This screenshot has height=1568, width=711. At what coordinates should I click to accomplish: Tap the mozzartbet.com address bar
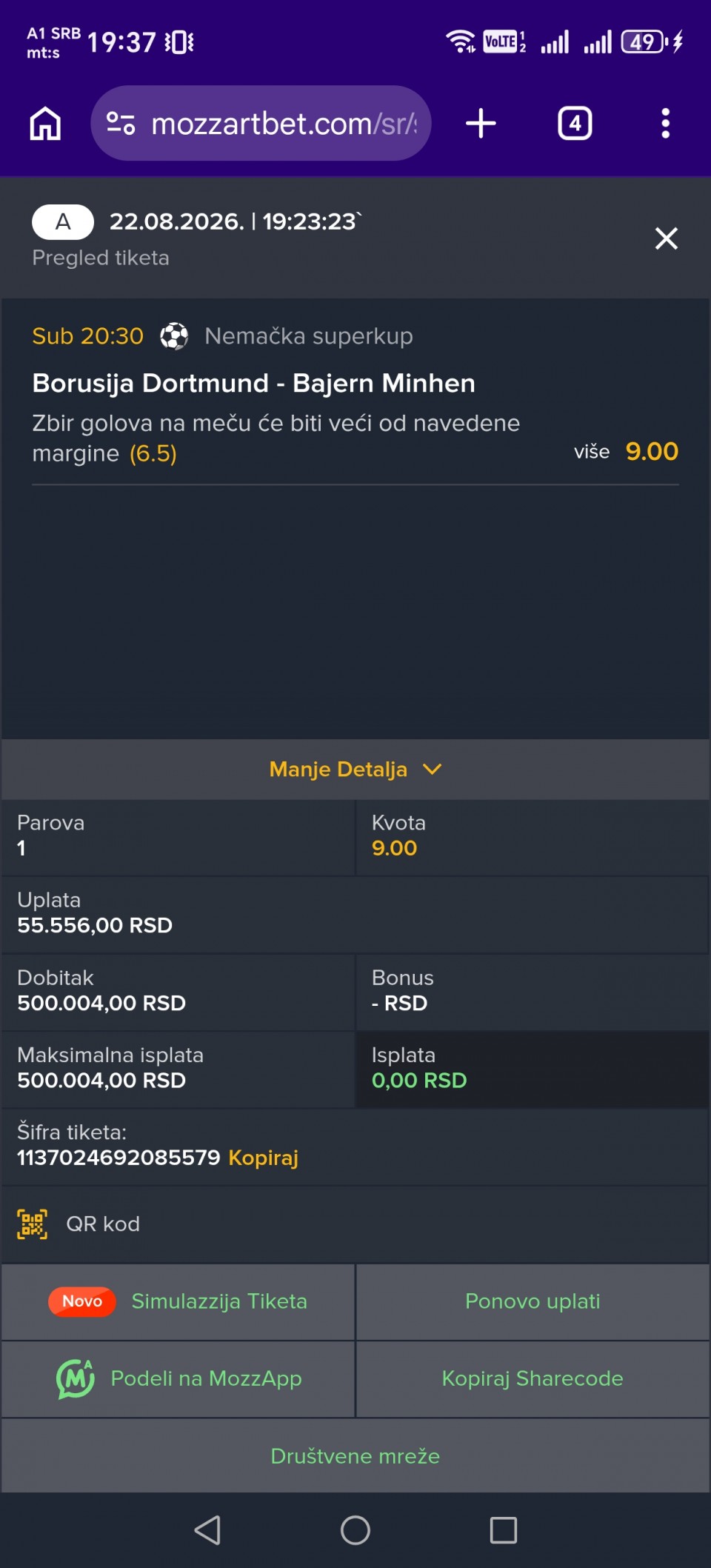tap(261, 123)
